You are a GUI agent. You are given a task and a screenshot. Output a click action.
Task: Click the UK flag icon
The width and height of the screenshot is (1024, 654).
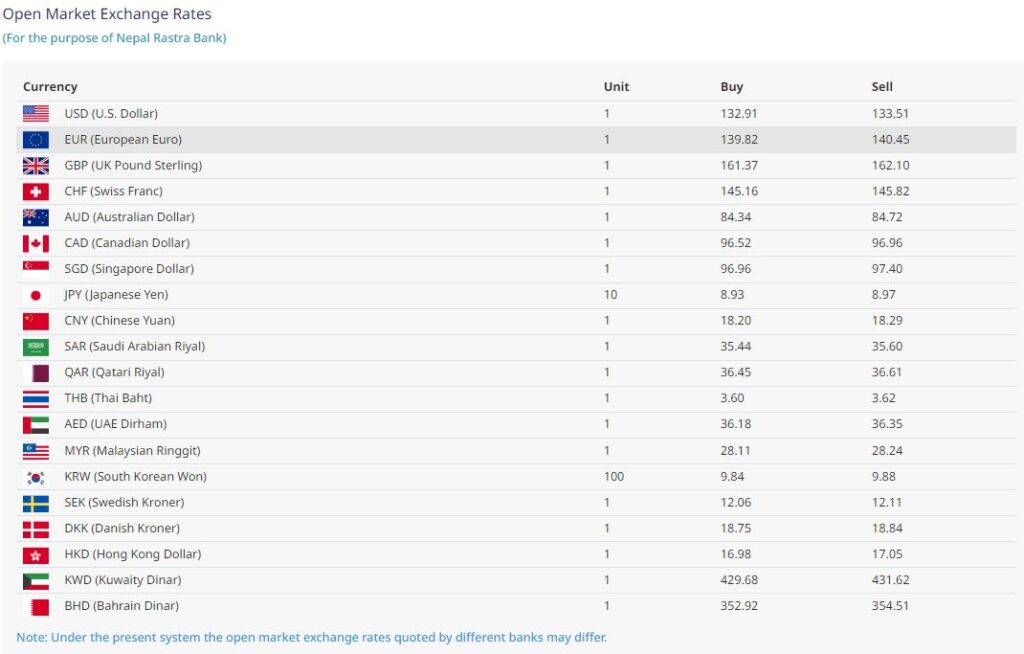[36, 166]
